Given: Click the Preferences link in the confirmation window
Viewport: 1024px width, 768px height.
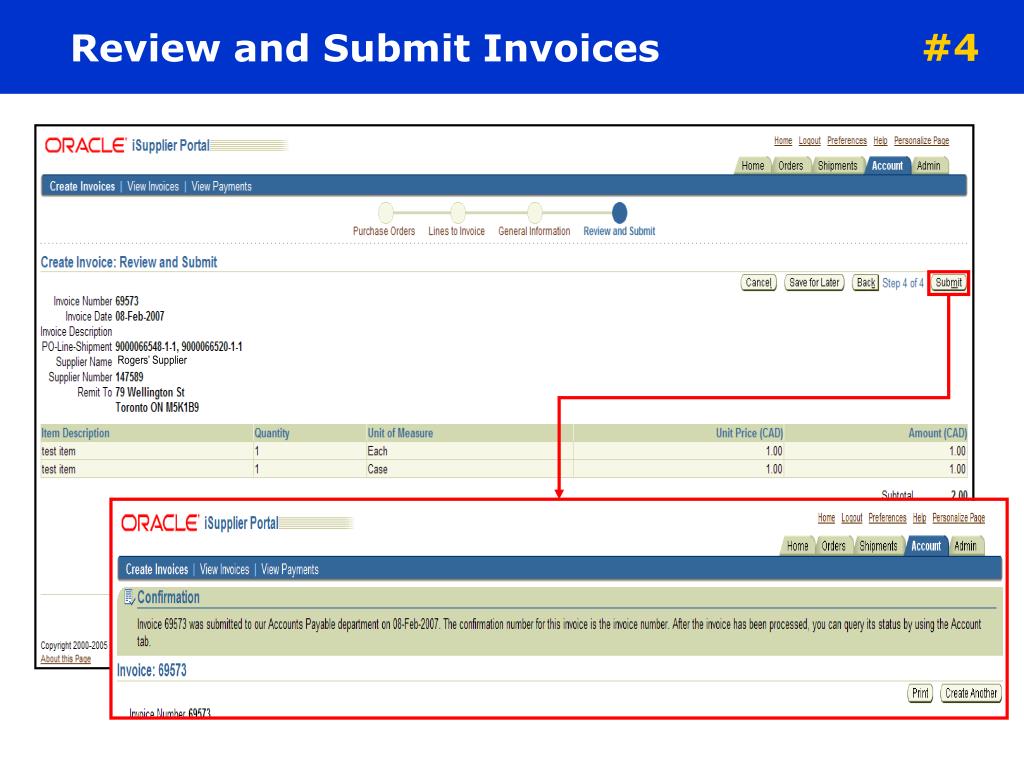Looking at the screenshot, I should [x=888, y=518].
